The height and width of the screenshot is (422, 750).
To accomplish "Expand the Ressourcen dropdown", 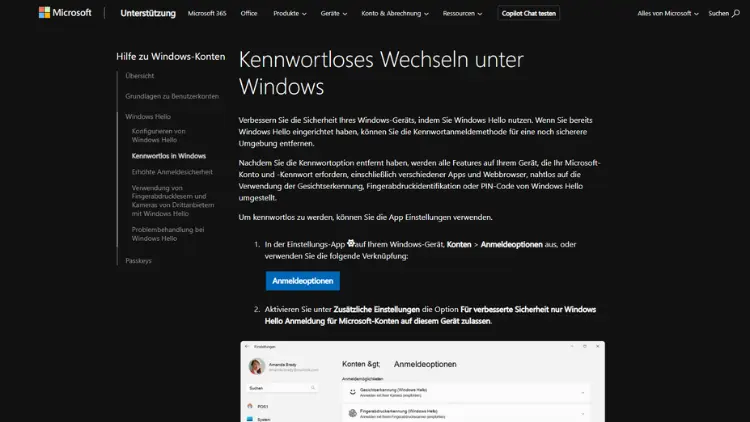I will pos(463,13).
